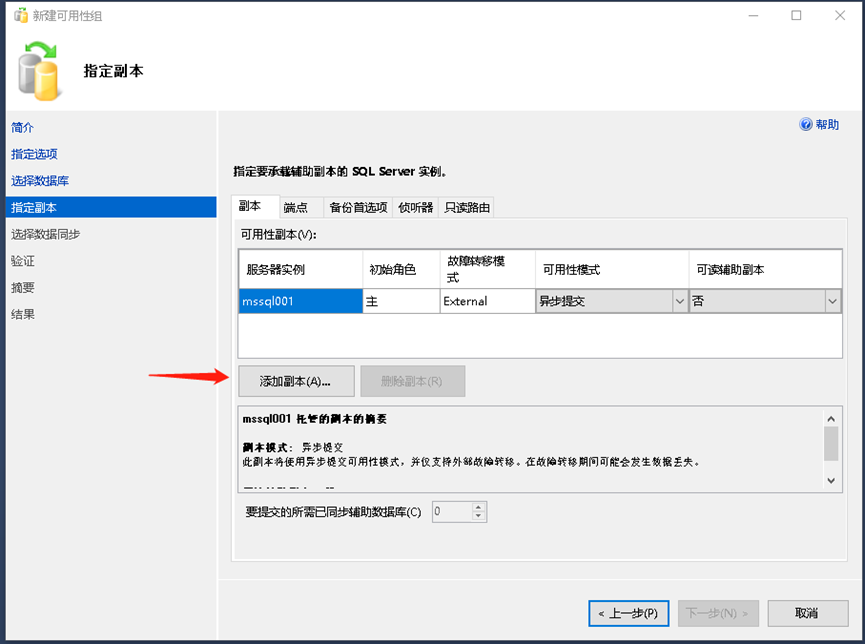The width and height of the screenshot is (865, 644).
Task: Switch to the 侦听器 tab
Action: [415, 207]
